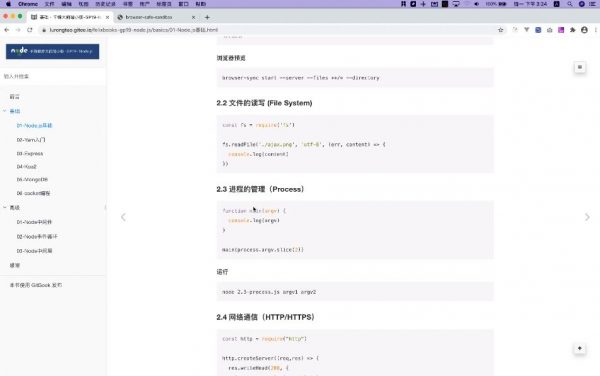The width and height of the screenshot is (600, 376).
Task: Click the sidebar search input field
Action: pyautogui.click(x=53, y=77)
